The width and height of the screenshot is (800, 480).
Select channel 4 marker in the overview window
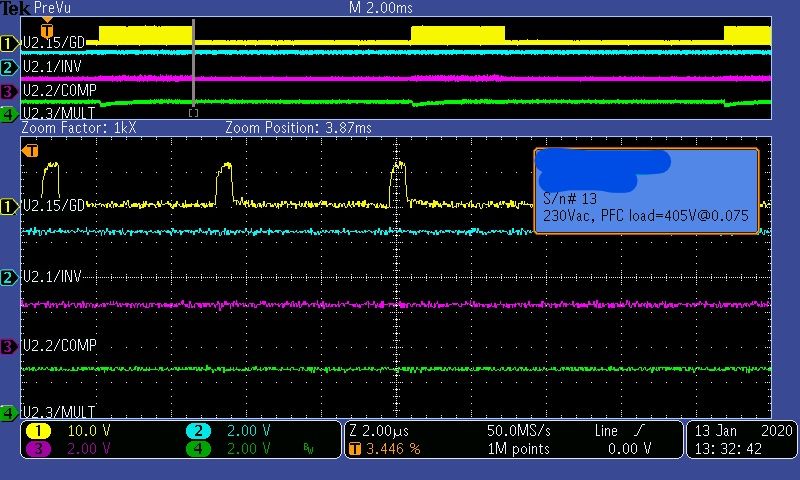[8, 113]
